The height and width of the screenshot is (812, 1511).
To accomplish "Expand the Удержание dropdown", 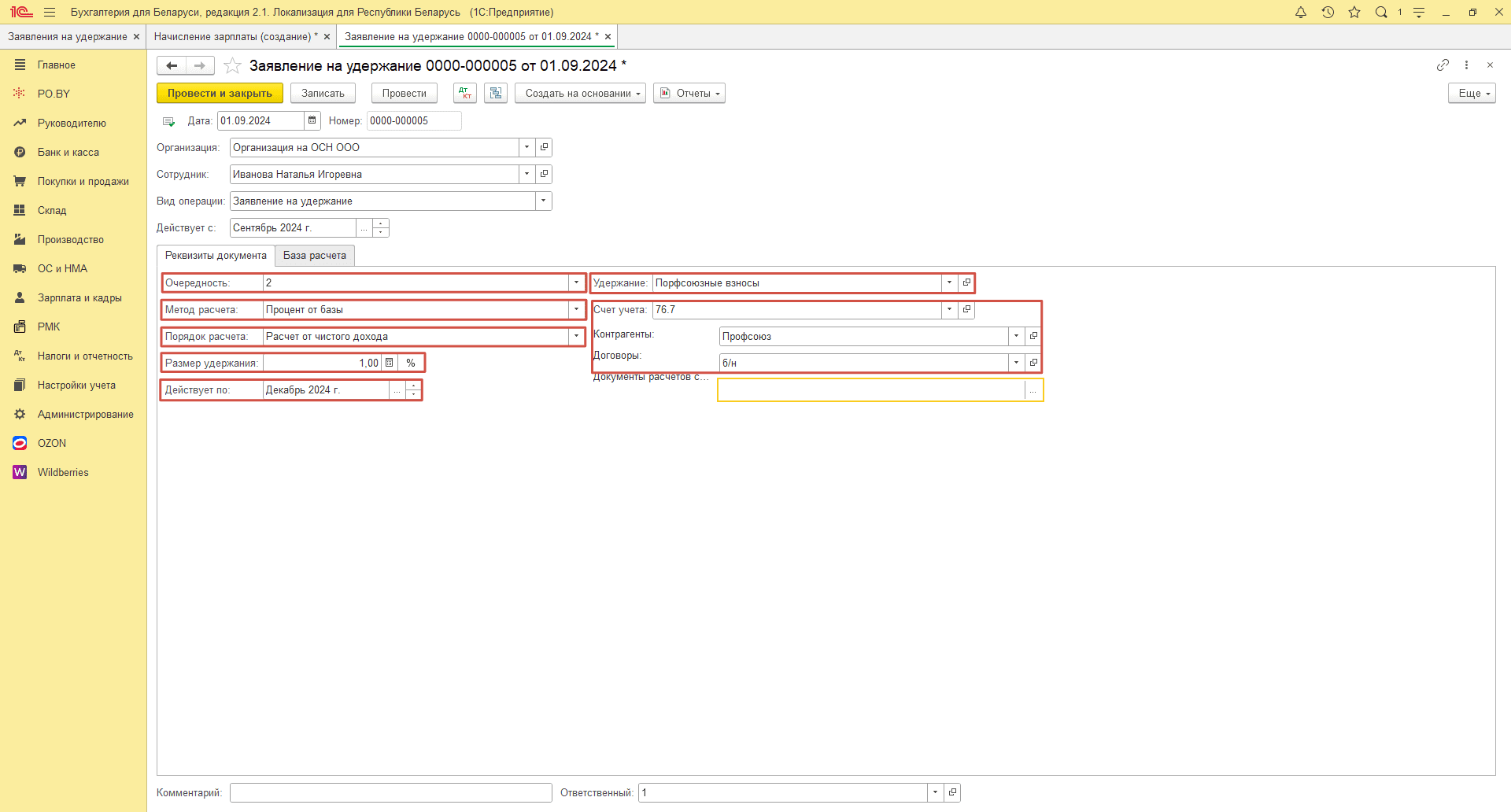I will point(950,282).
